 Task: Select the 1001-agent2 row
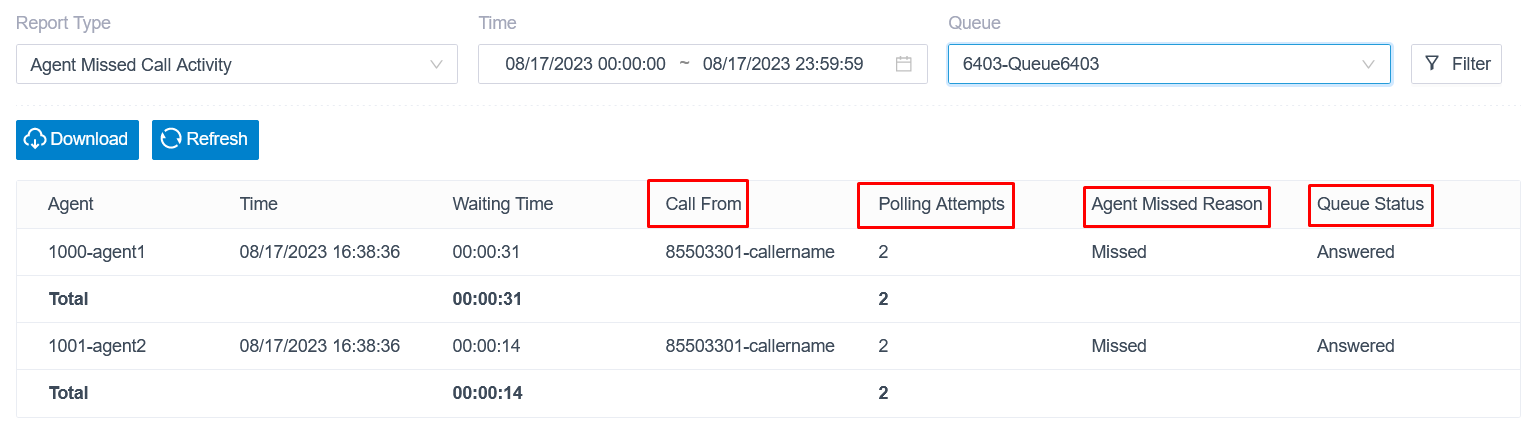[768, 346]
